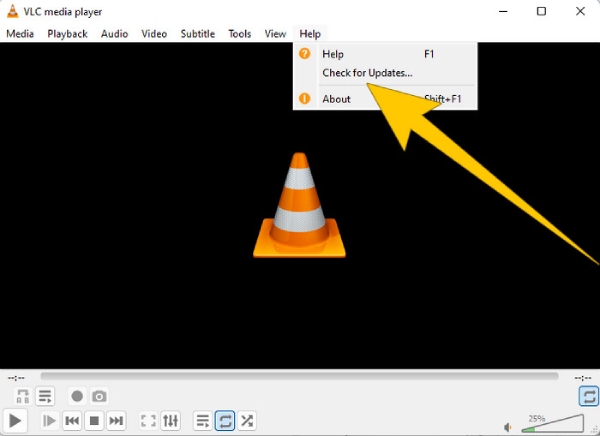Click elapsed time label at left
The width and height of the screenshot is (600, 436).
[16, 378]
